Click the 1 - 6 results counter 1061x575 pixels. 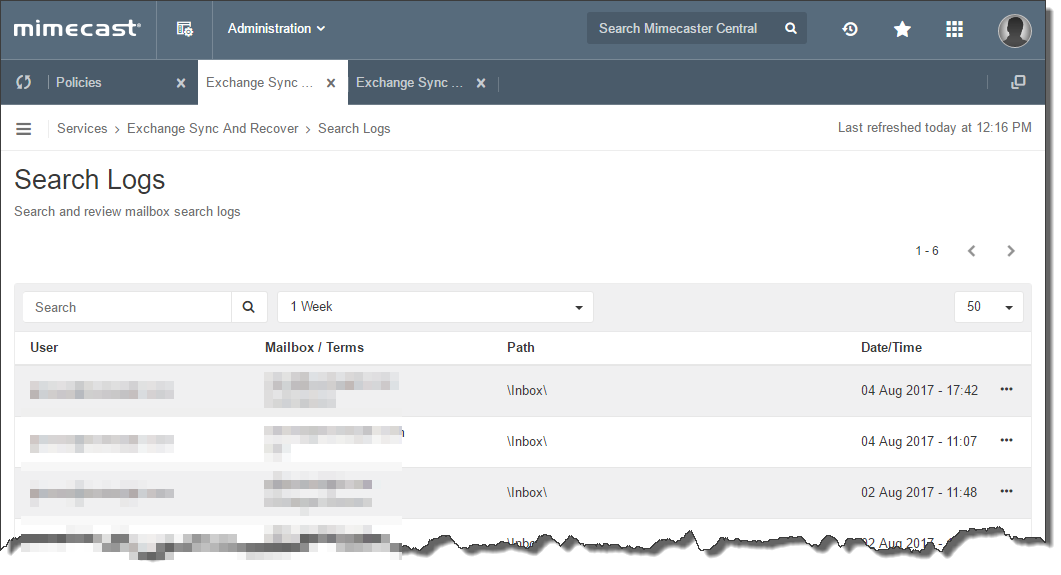(x=927, y=251)
